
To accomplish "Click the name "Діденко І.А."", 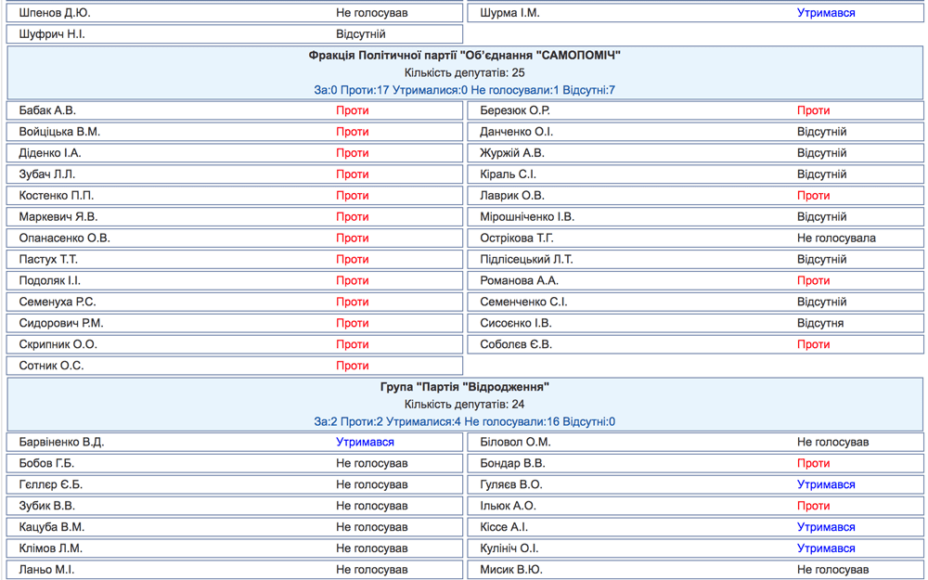I will tap(50, 153).
